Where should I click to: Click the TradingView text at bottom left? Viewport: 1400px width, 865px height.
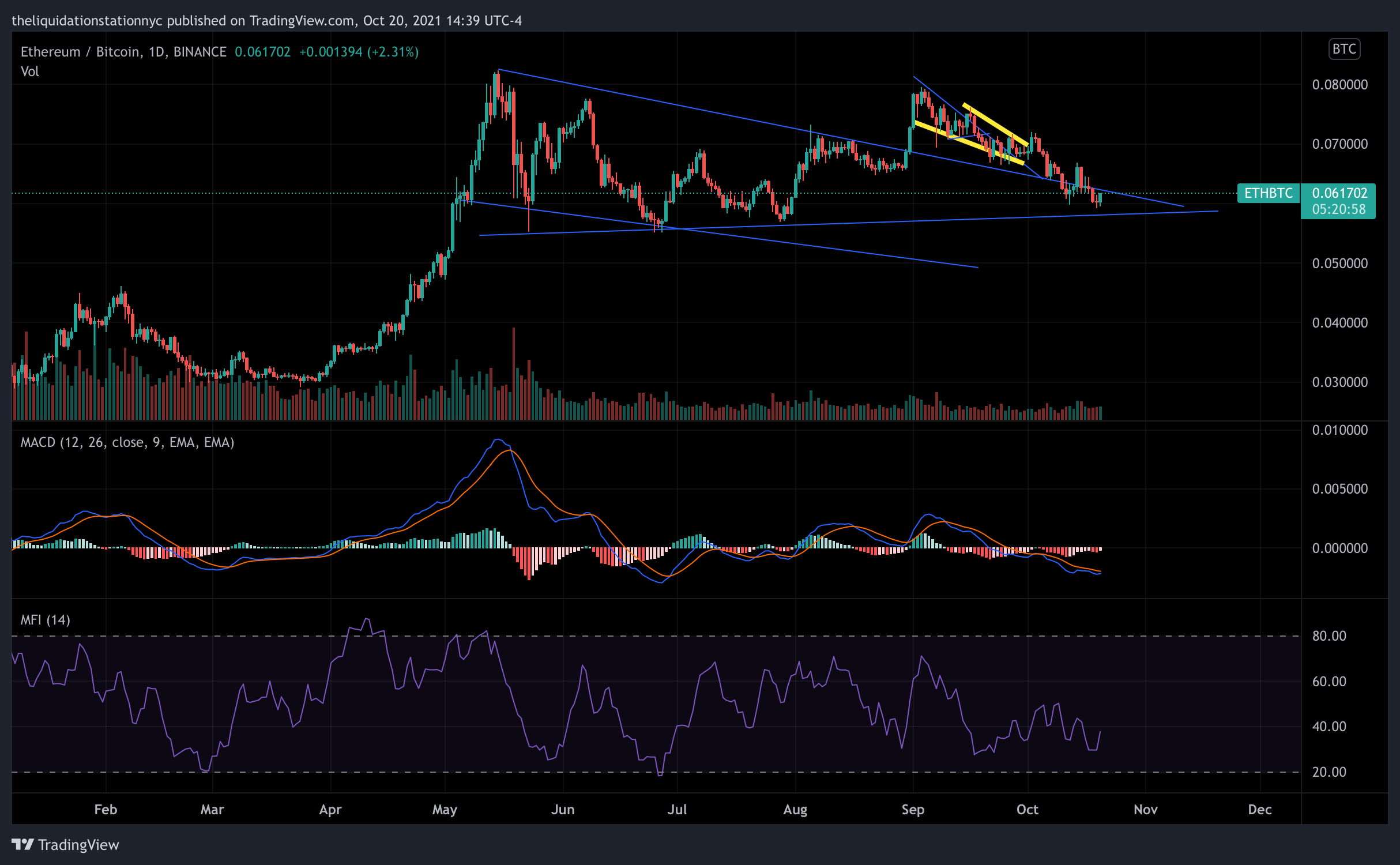tap(78, 845)
